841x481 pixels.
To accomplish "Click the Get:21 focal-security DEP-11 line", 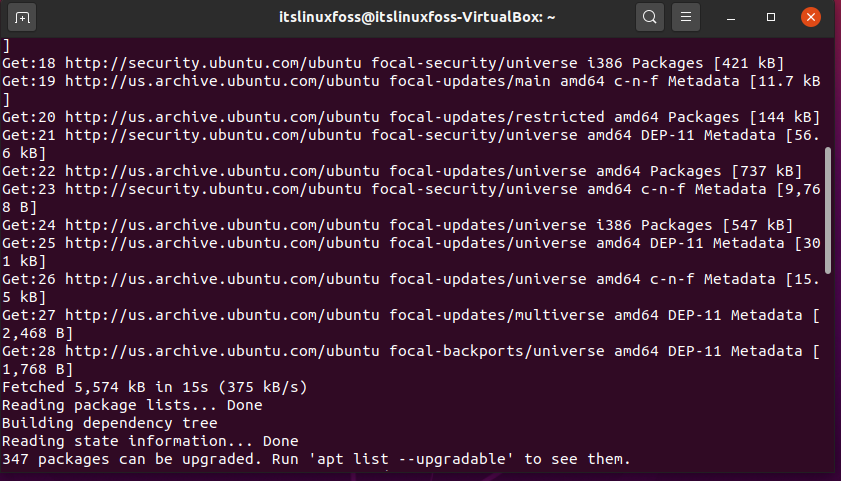I will point(411,135).
